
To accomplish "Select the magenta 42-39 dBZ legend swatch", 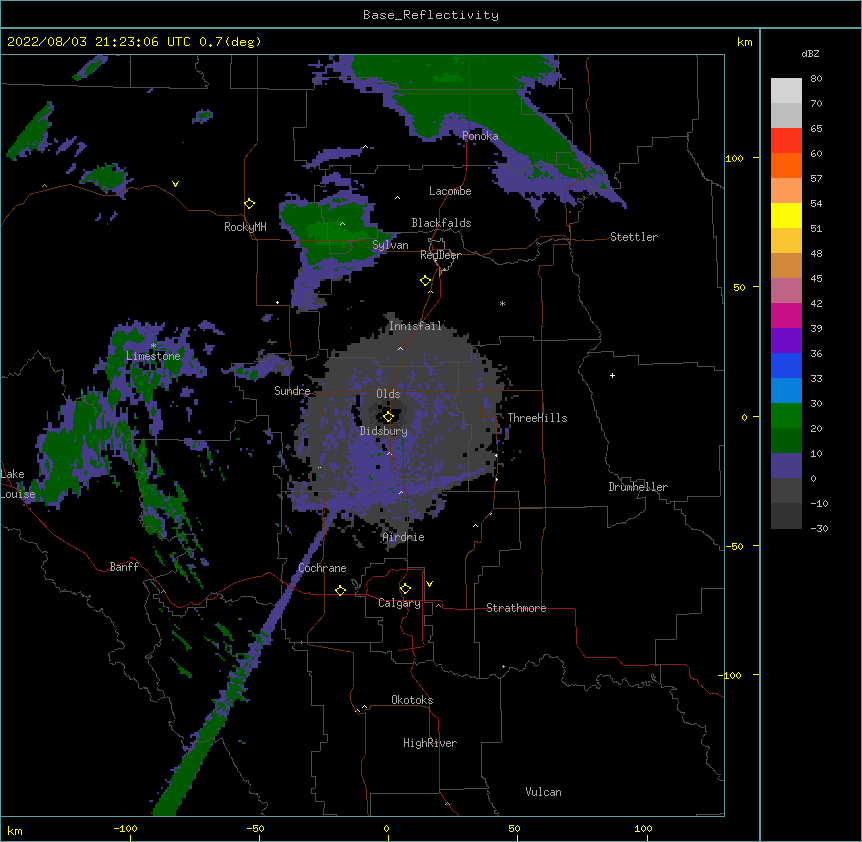I will pyautogui.click(x=786, y=315).
